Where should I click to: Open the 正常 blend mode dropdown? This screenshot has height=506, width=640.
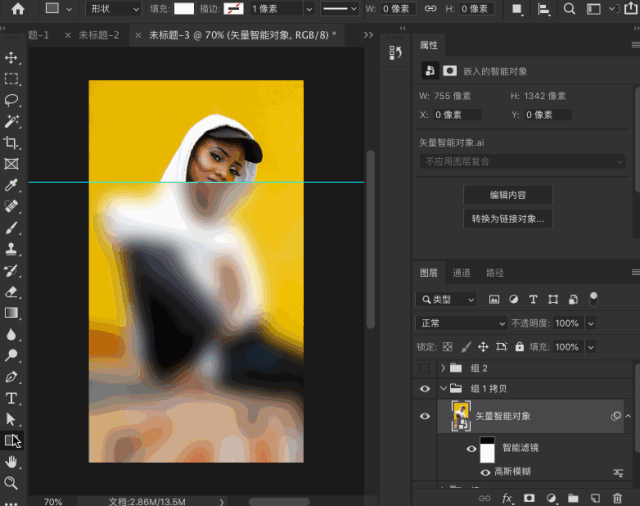[462, 323]
